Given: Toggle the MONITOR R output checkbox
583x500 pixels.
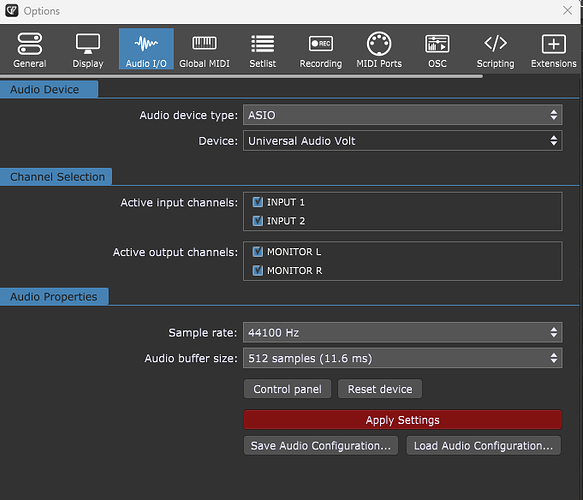Looking at the screenshot, I should tap(258, 271).
